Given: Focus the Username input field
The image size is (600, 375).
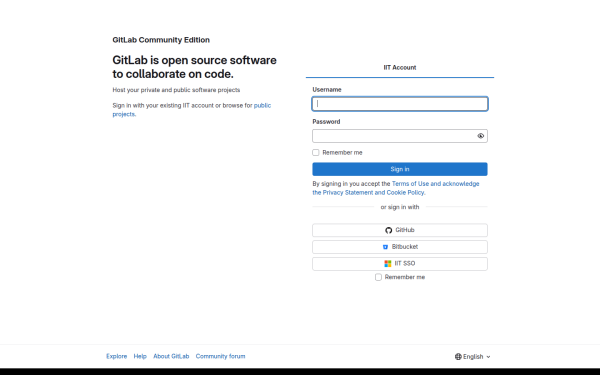Looking at the screenshot, I should [400, 104].
